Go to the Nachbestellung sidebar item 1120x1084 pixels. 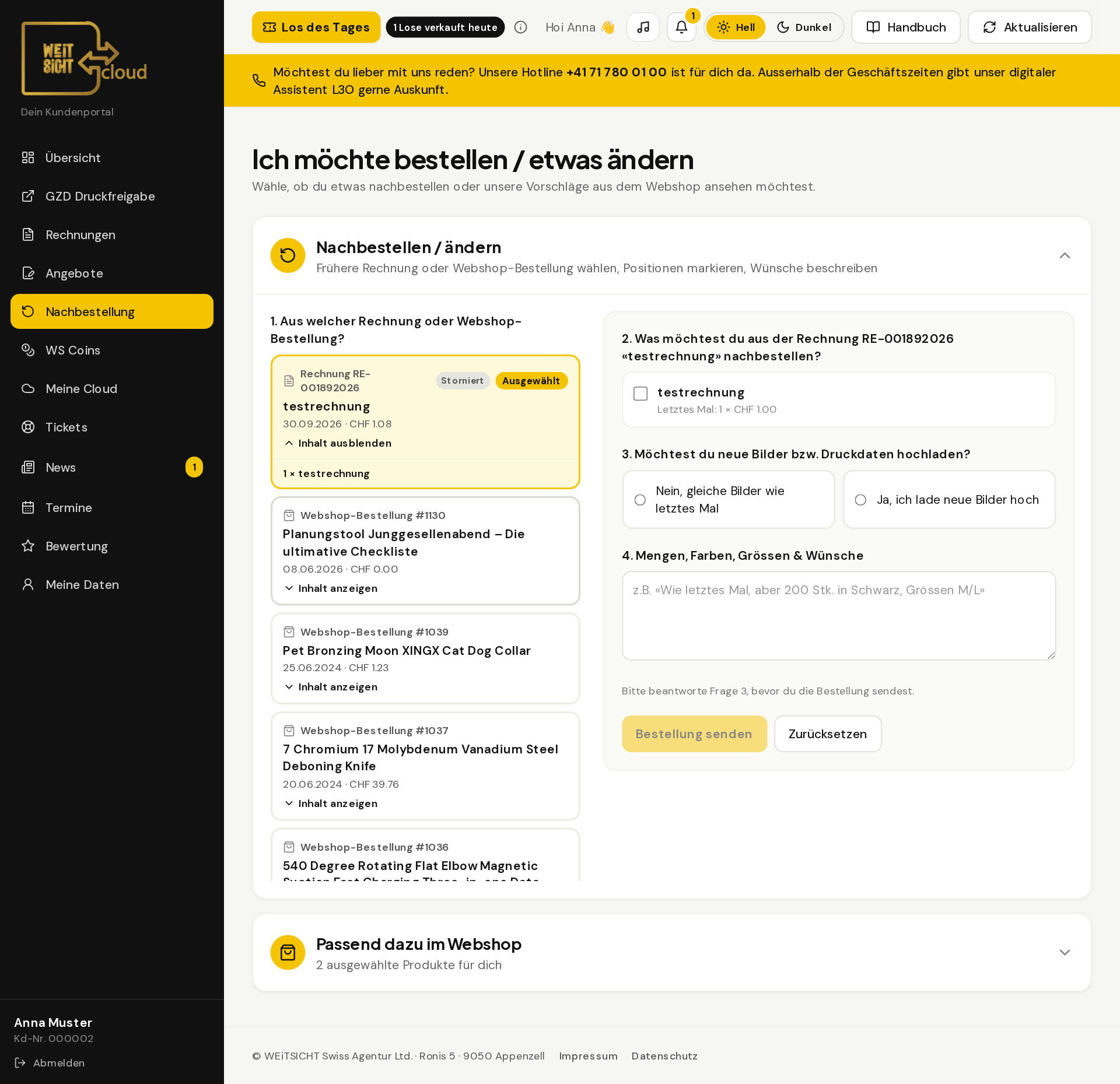[x=112, y=311]
